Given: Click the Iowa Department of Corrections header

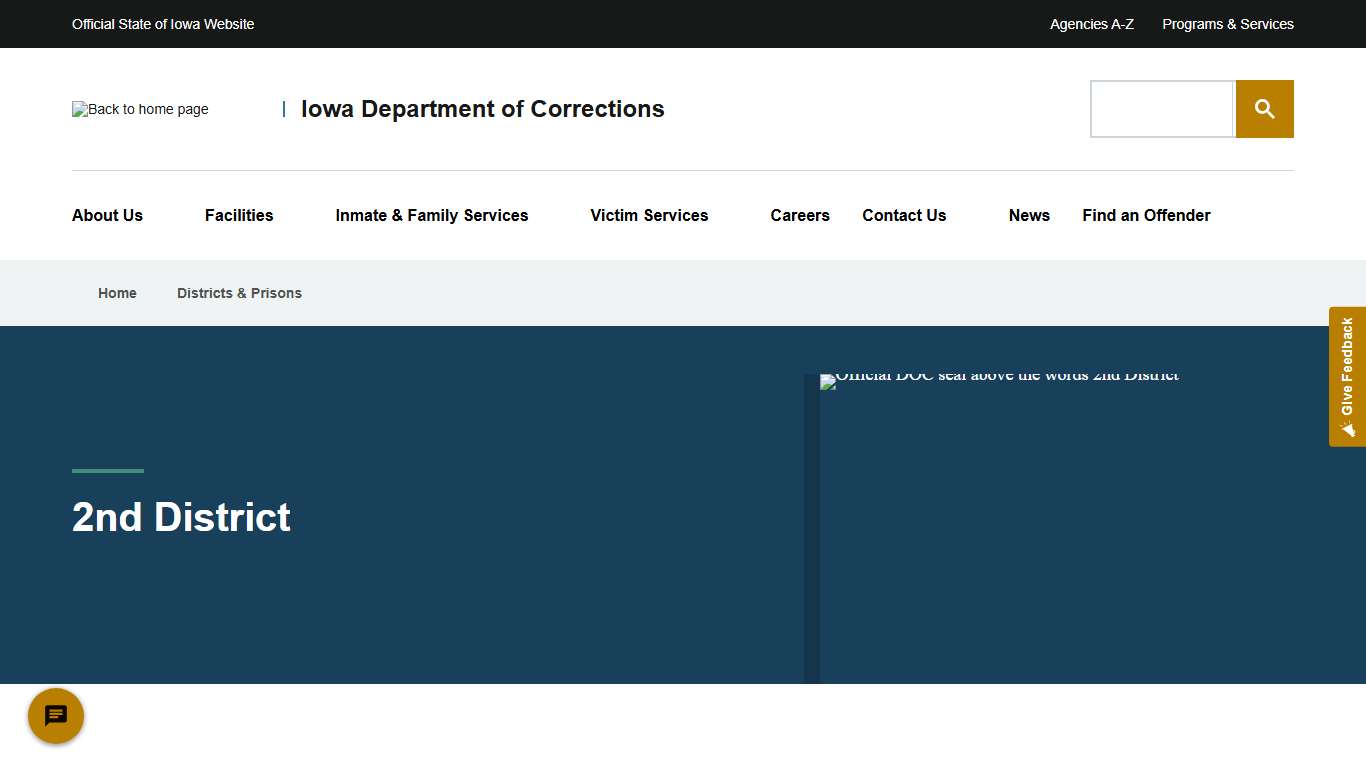Looking at the screenshot, I should point(482,109).
